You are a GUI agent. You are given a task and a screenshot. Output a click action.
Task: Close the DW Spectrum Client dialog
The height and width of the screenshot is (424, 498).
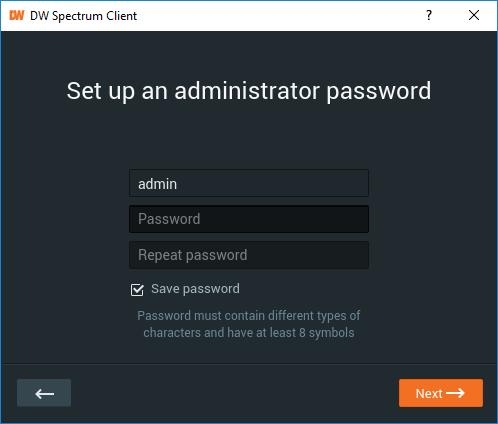pyautogui.click(x=474, y=15)
